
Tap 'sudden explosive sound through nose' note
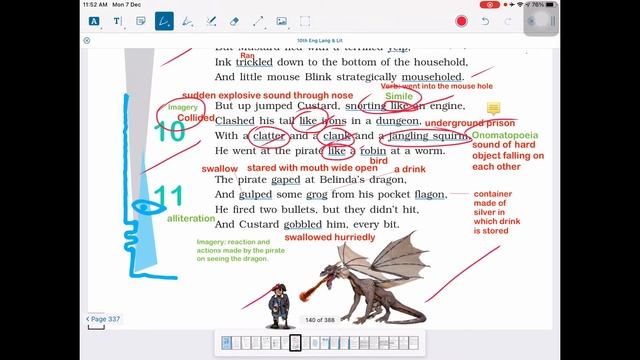coord(267,96)
